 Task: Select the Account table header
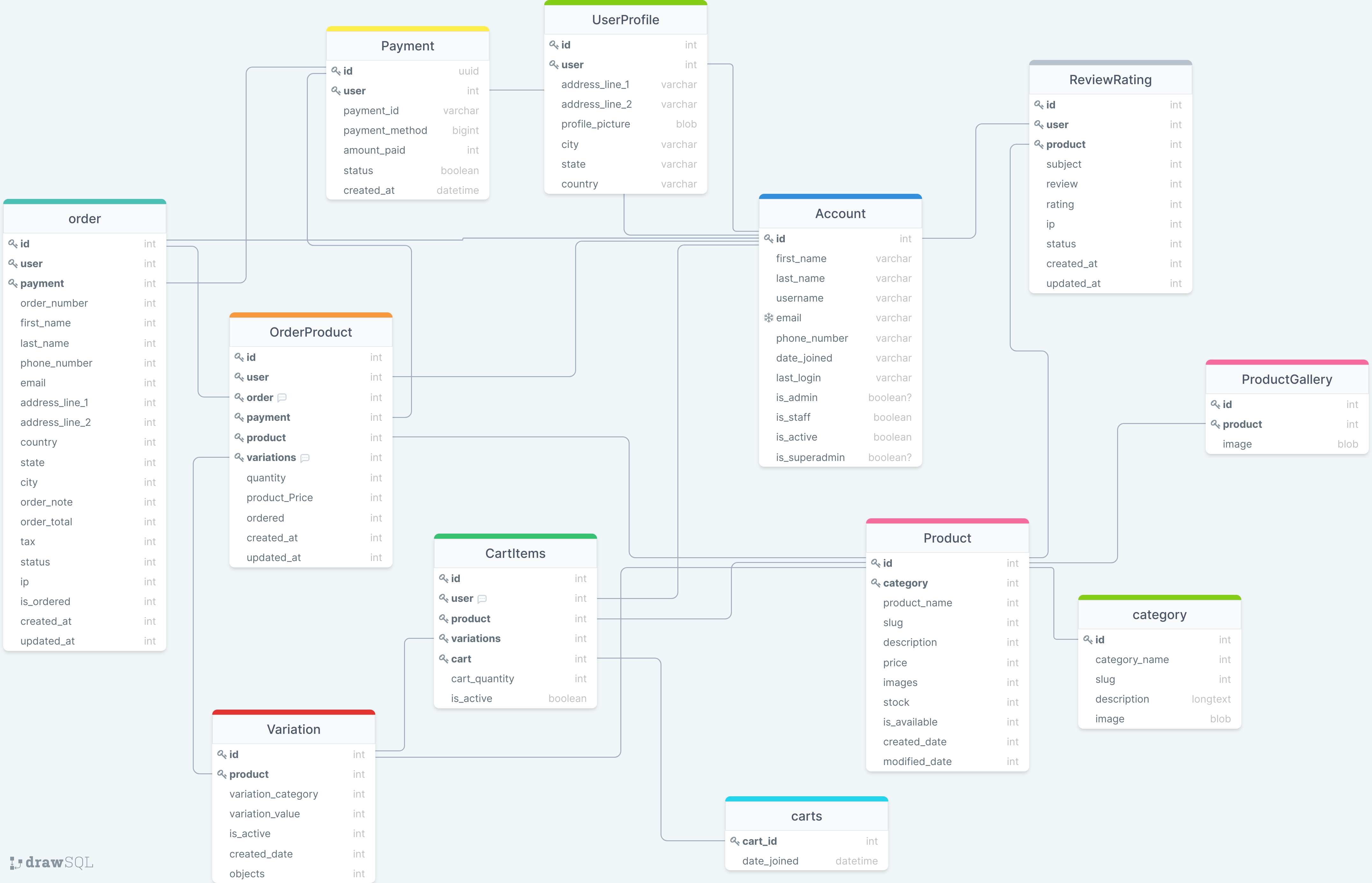[x=840, y=213]
